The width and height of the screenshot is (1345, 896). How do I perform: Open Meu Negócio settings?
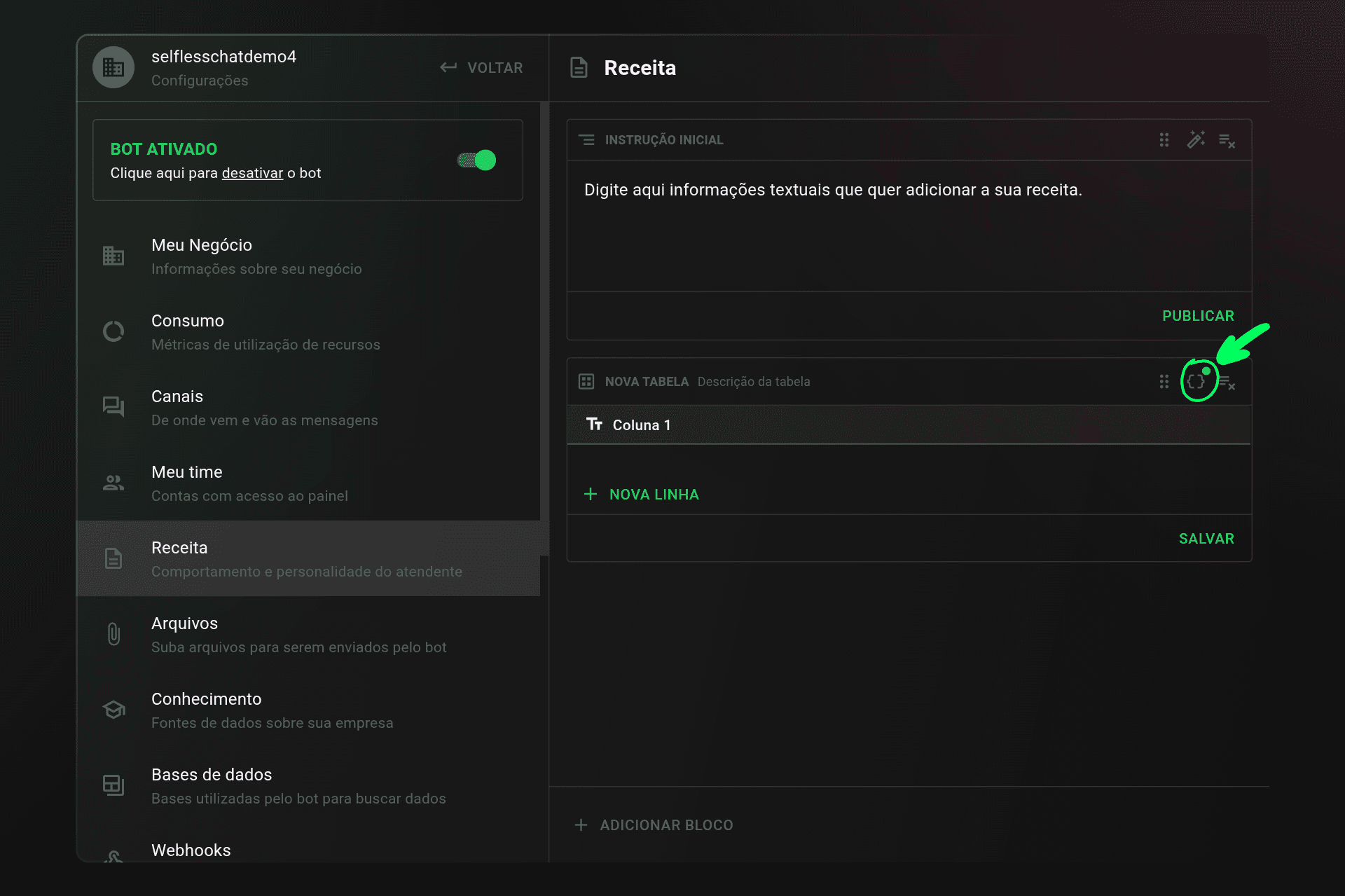(308, 256)
